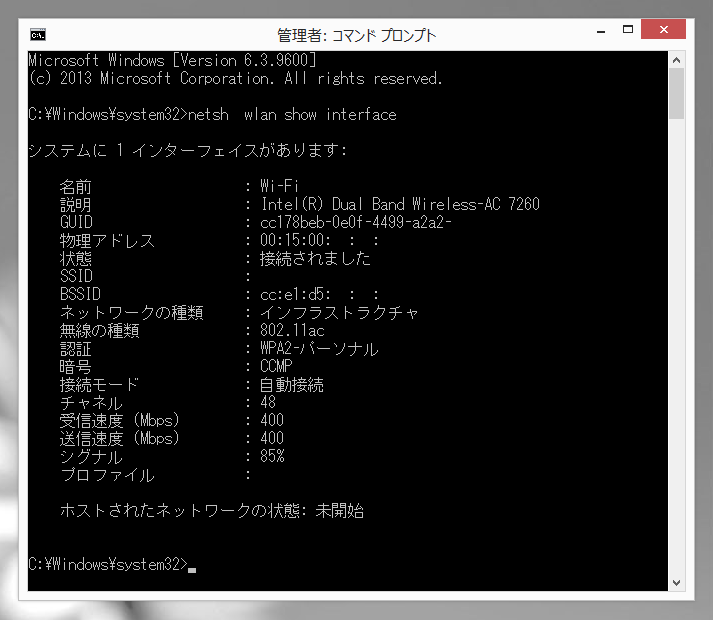
Task: Click the Microsoft Windows Version 6.3.9600 line
Action: coord(172,60)
